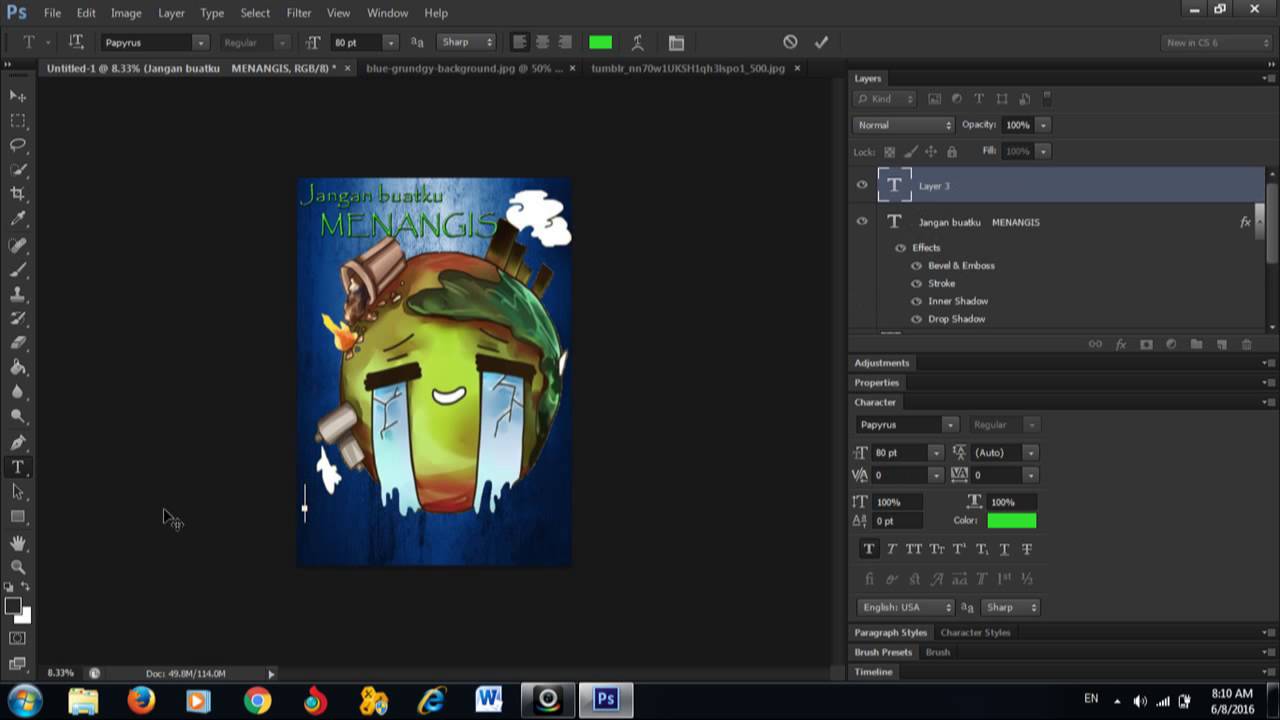Hide the Drop Shadow effect
The height and width of the screenshot is (720, 1280).
(916, 319)
